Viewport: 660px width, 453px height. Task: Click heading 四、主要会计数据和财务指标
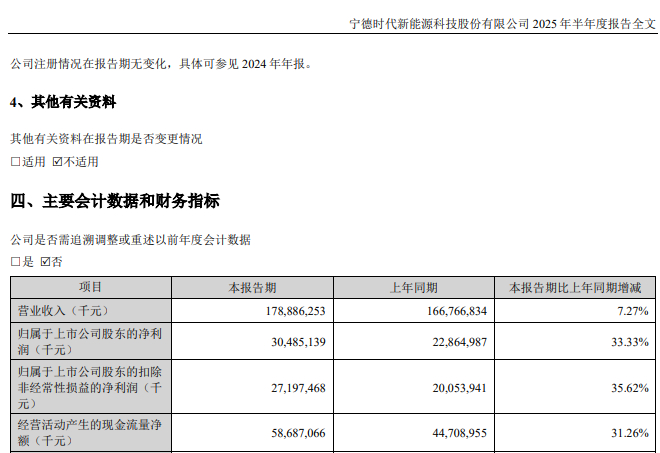click(x=115, y=201)
